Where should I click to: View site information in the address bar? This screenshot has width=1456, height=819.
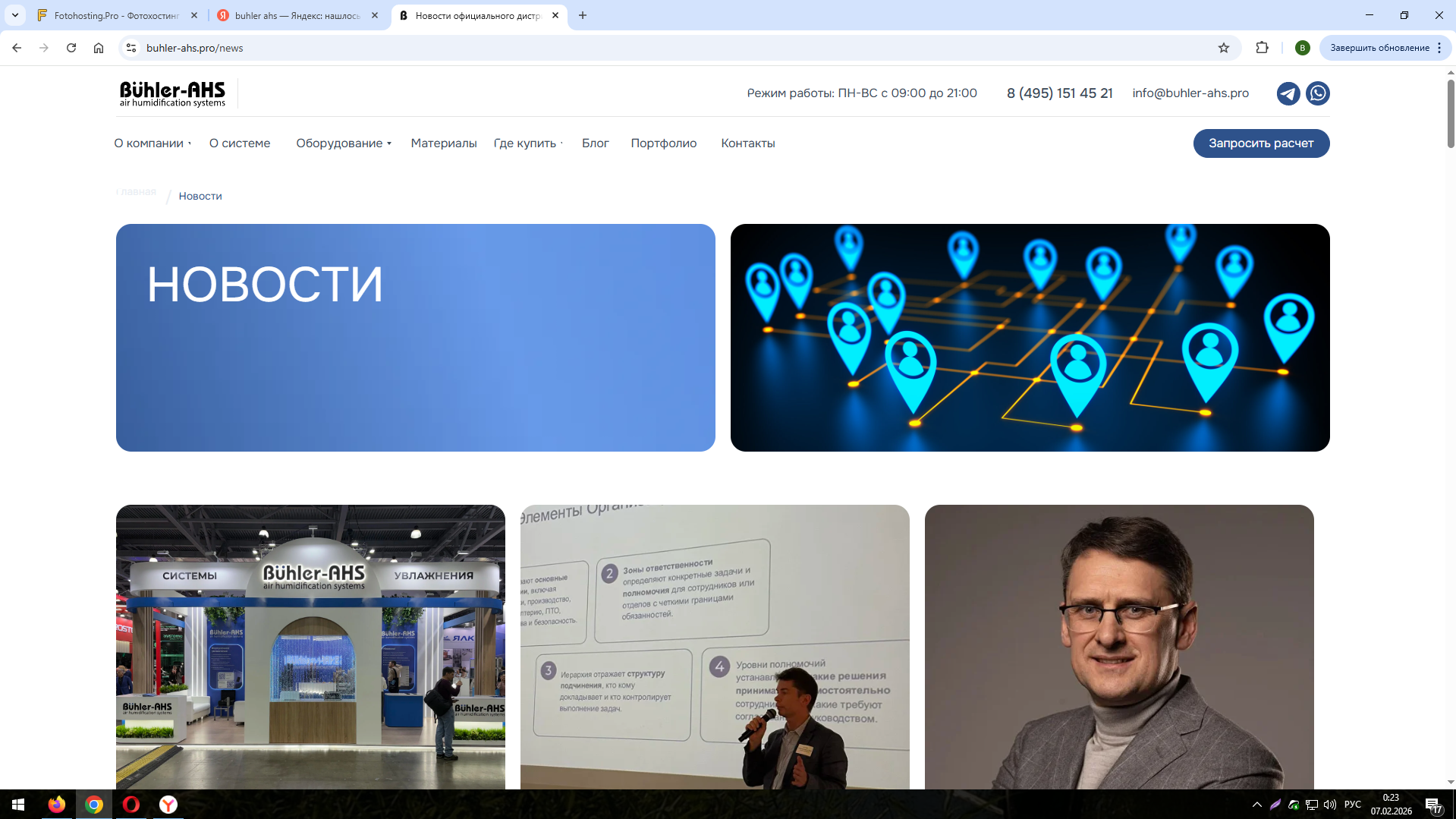[x=131, y=48]
